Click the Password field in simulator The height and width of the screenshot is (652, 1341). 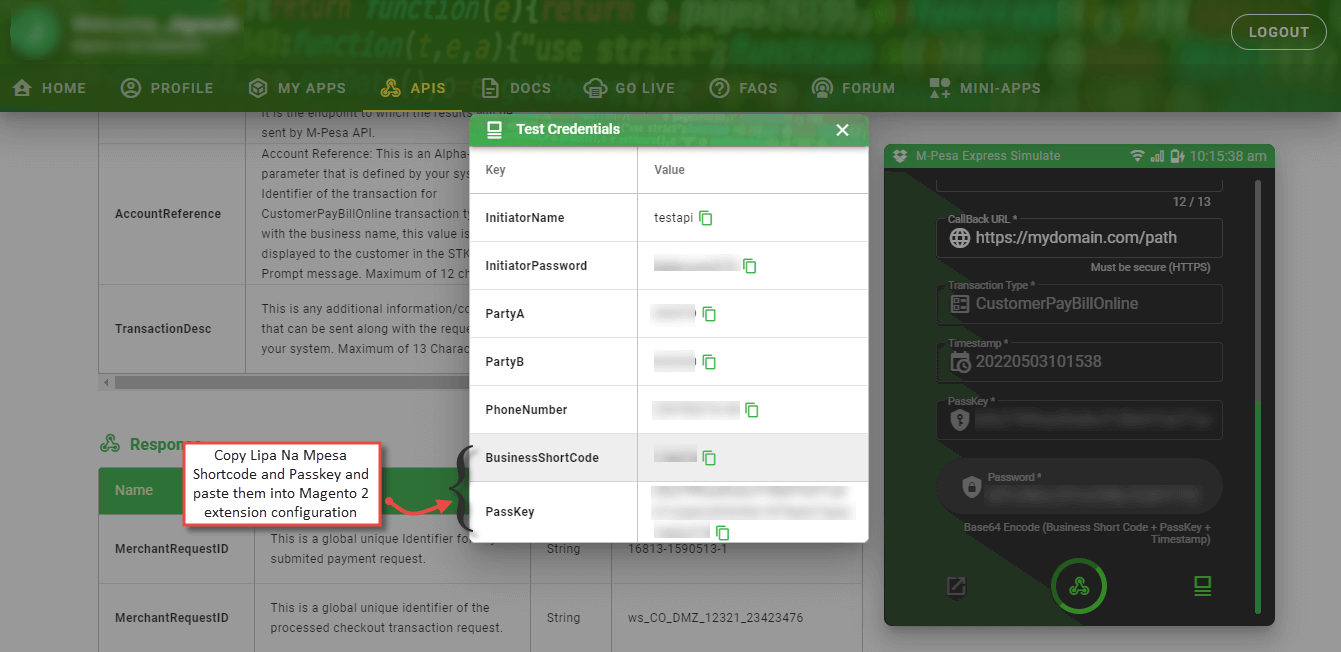(x=1080, y=486)
